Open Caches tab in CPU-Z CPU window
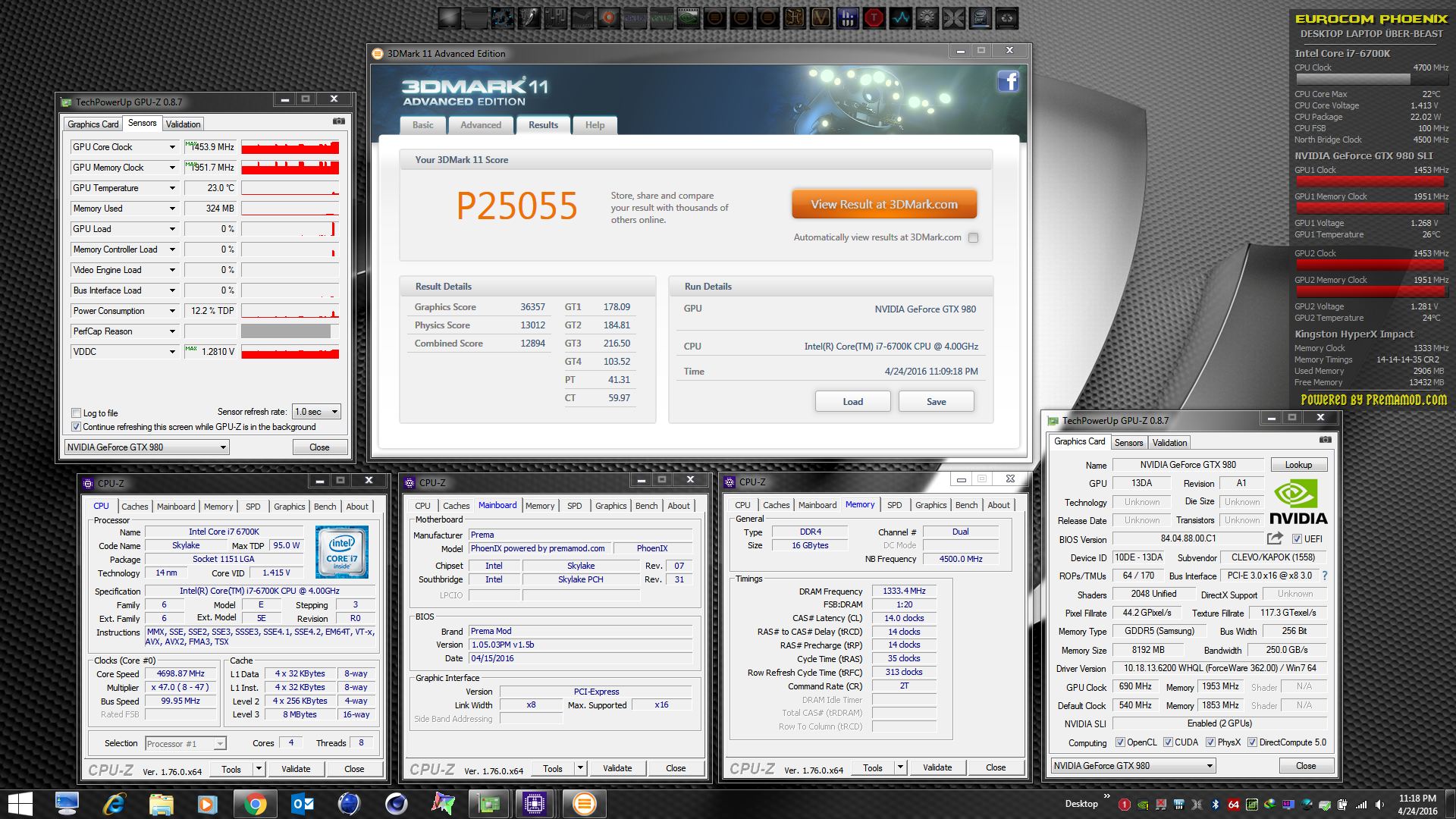The height and width of the screenshot is (819, 1456). click(x=135, y=507)
